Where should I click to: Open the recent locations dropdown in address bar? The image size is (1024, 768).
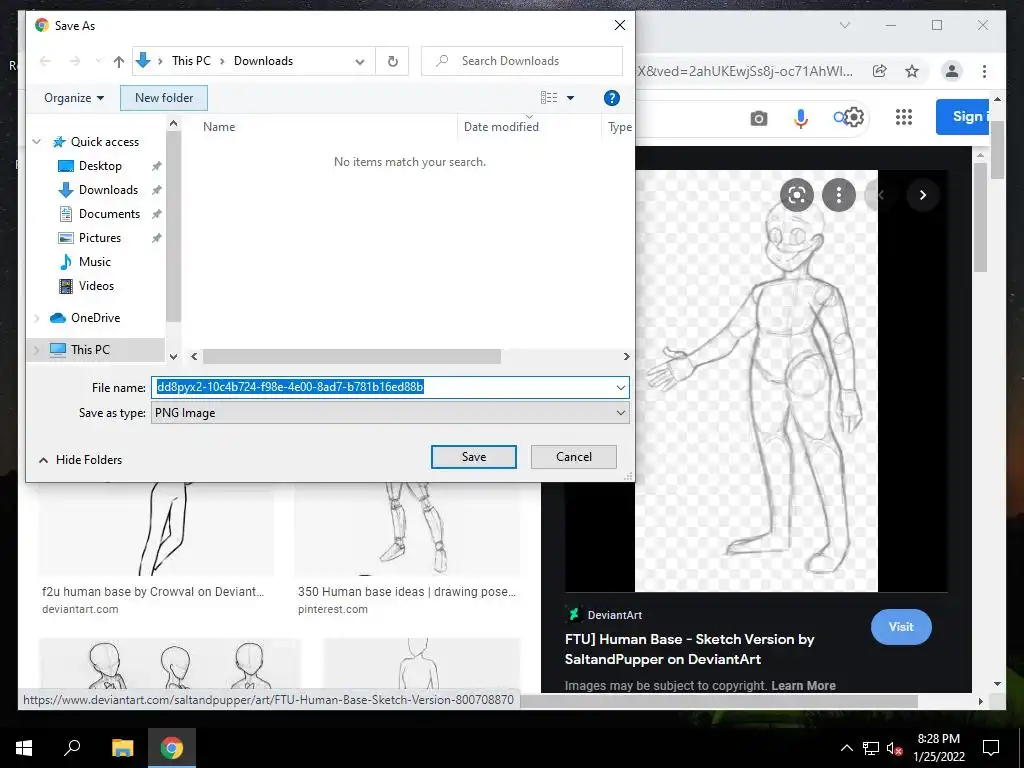[x=360, y=61]
